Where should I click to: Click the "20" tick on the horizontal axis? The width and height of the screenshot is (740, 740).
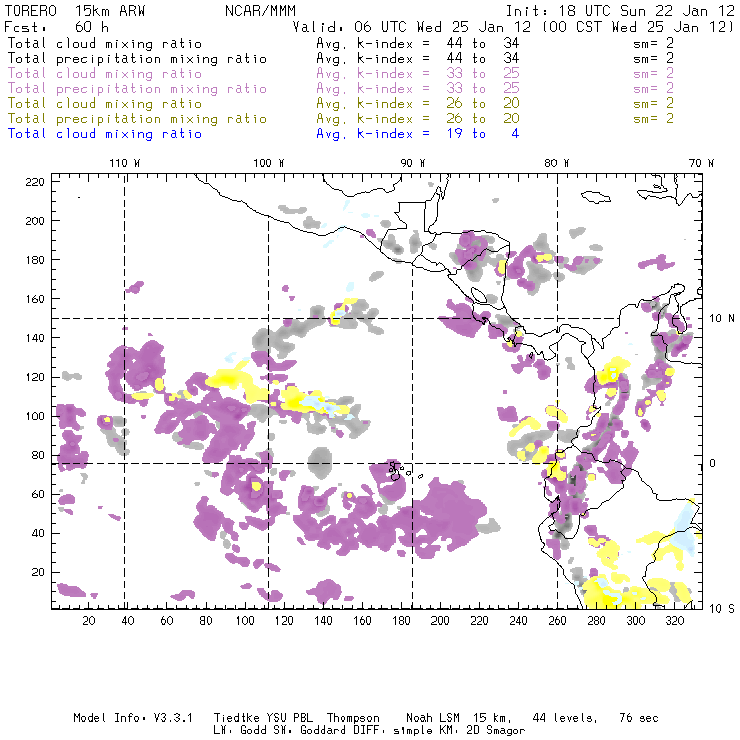click(x=89, y=621)
